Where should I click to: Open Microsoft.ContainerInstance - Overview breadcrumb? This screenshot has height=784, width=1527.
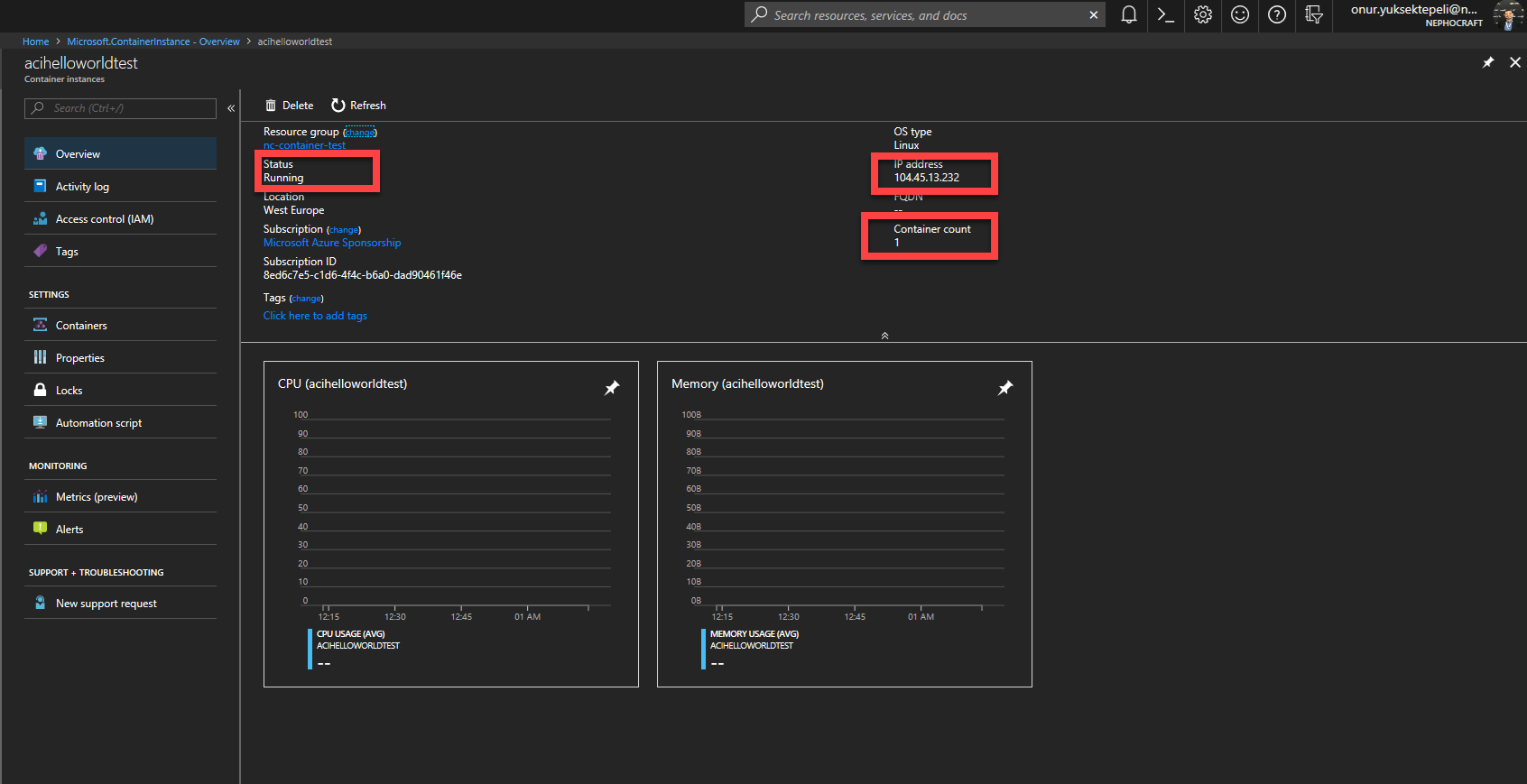(153, 42)
